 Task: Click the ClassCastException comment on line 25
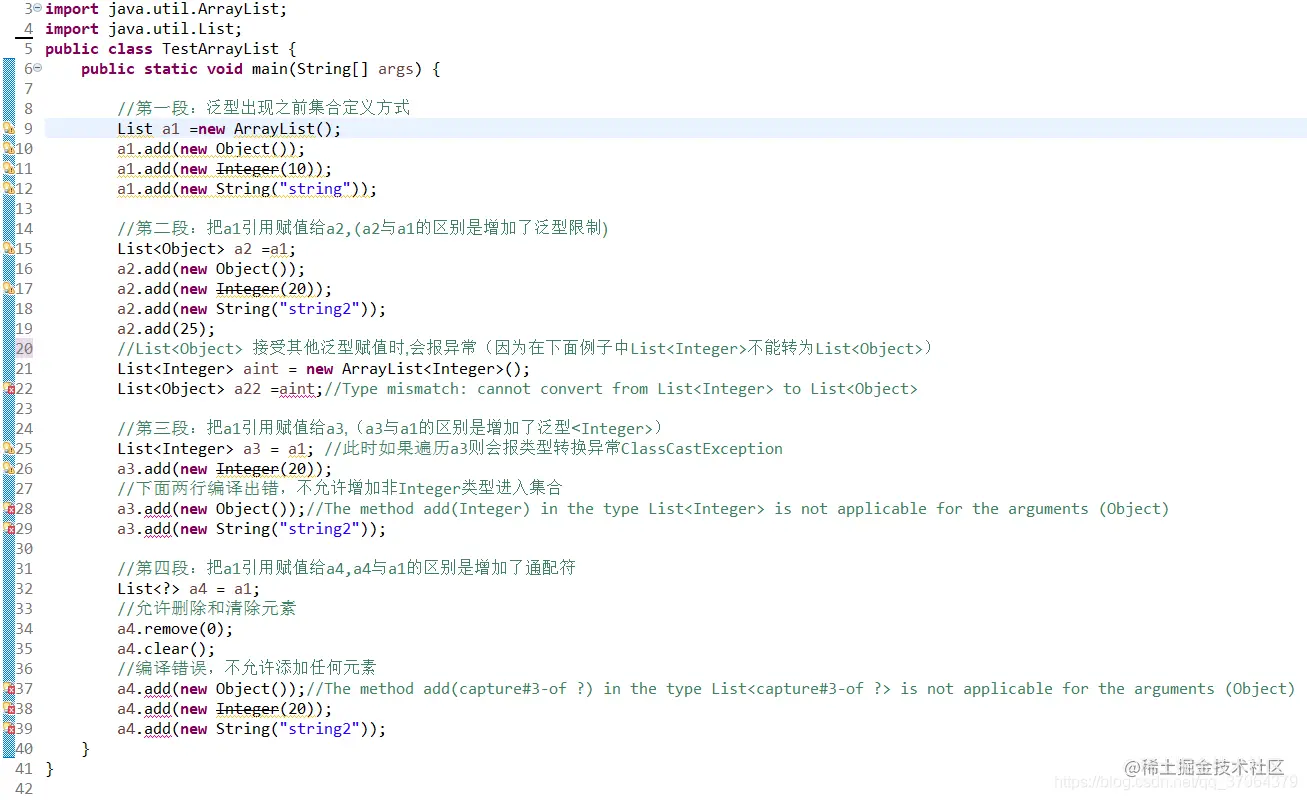tap(553, 448)
